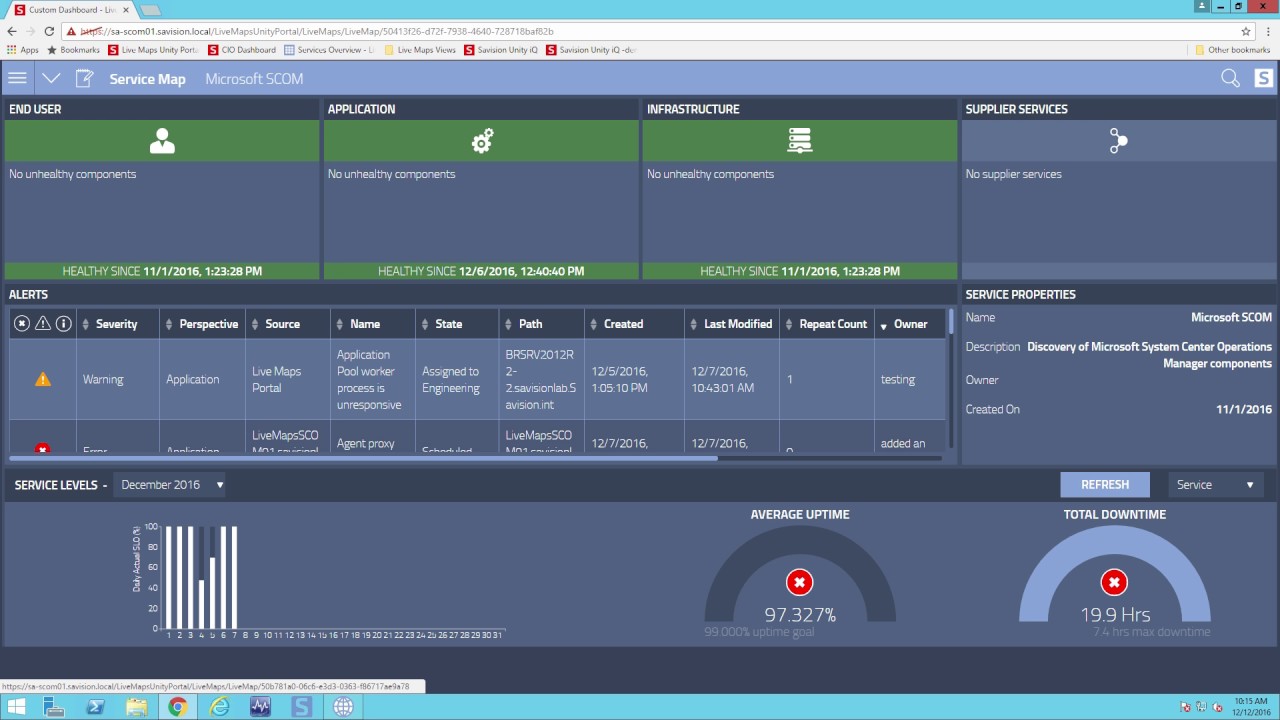Open Internet Explorer from the taskbar
The width and height of the screenshot is (1280, 720).
click(x=219, y=707)
